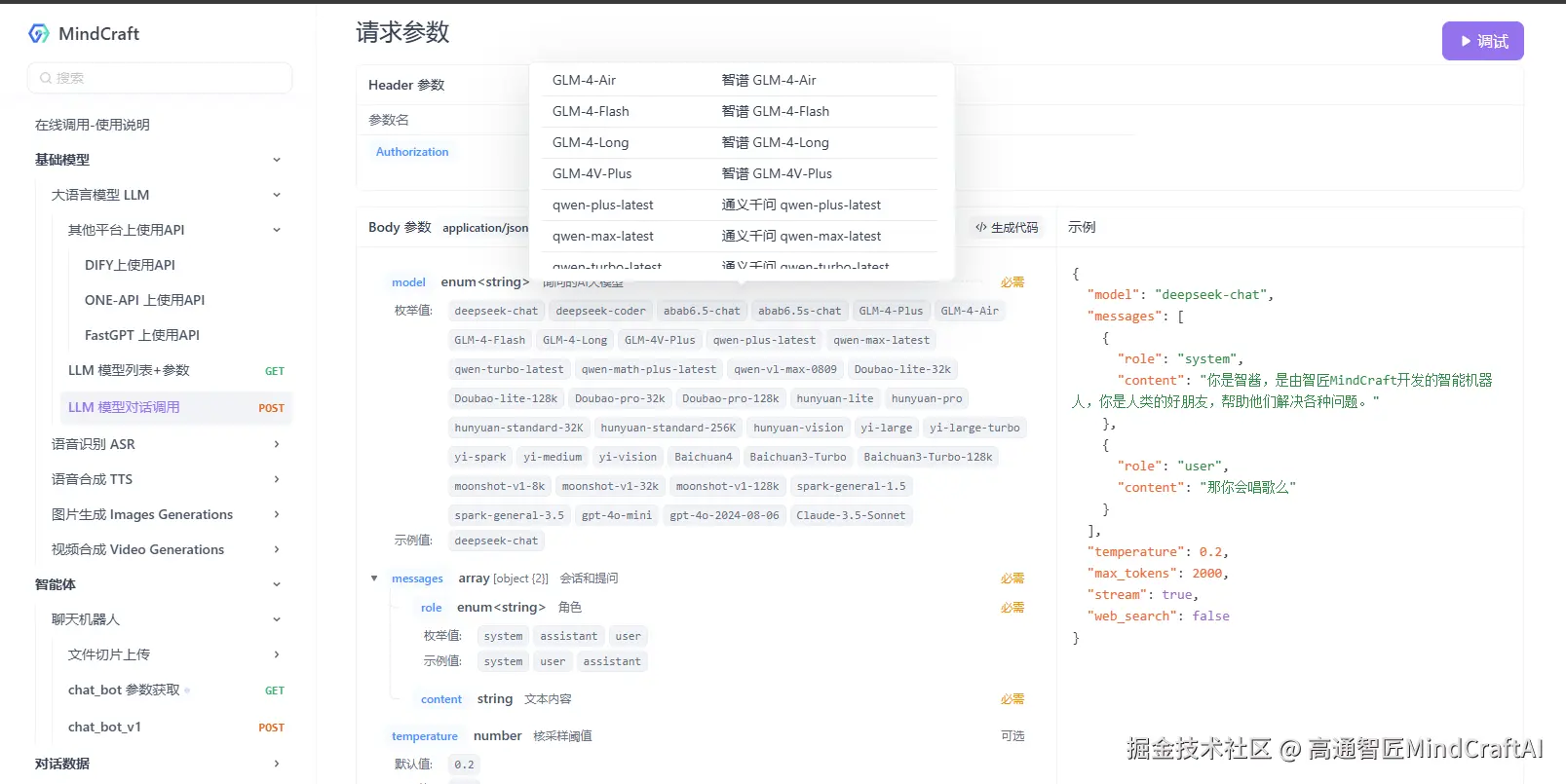Collapse the 智能体 section

277,584
